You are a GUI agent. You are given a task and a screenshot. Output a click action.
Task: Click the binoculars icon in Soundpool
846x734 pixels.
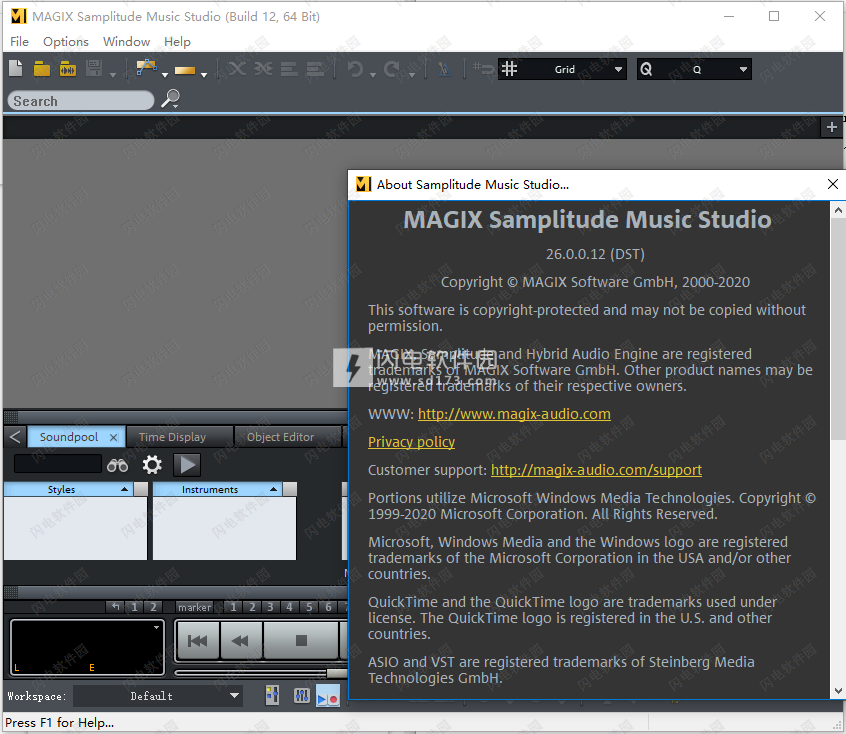pos(117,465)
